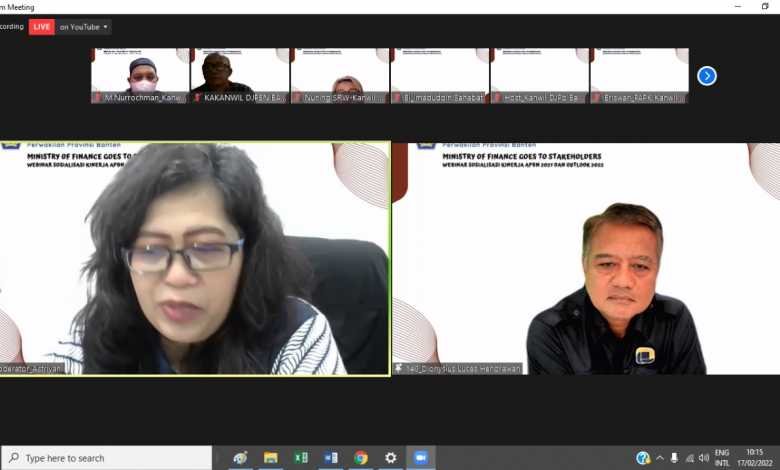Image resolution: width=780 pixels, height=470 pixels.
Task: Click the Windows taskbar search box
Action: click(x=108, y=458)
